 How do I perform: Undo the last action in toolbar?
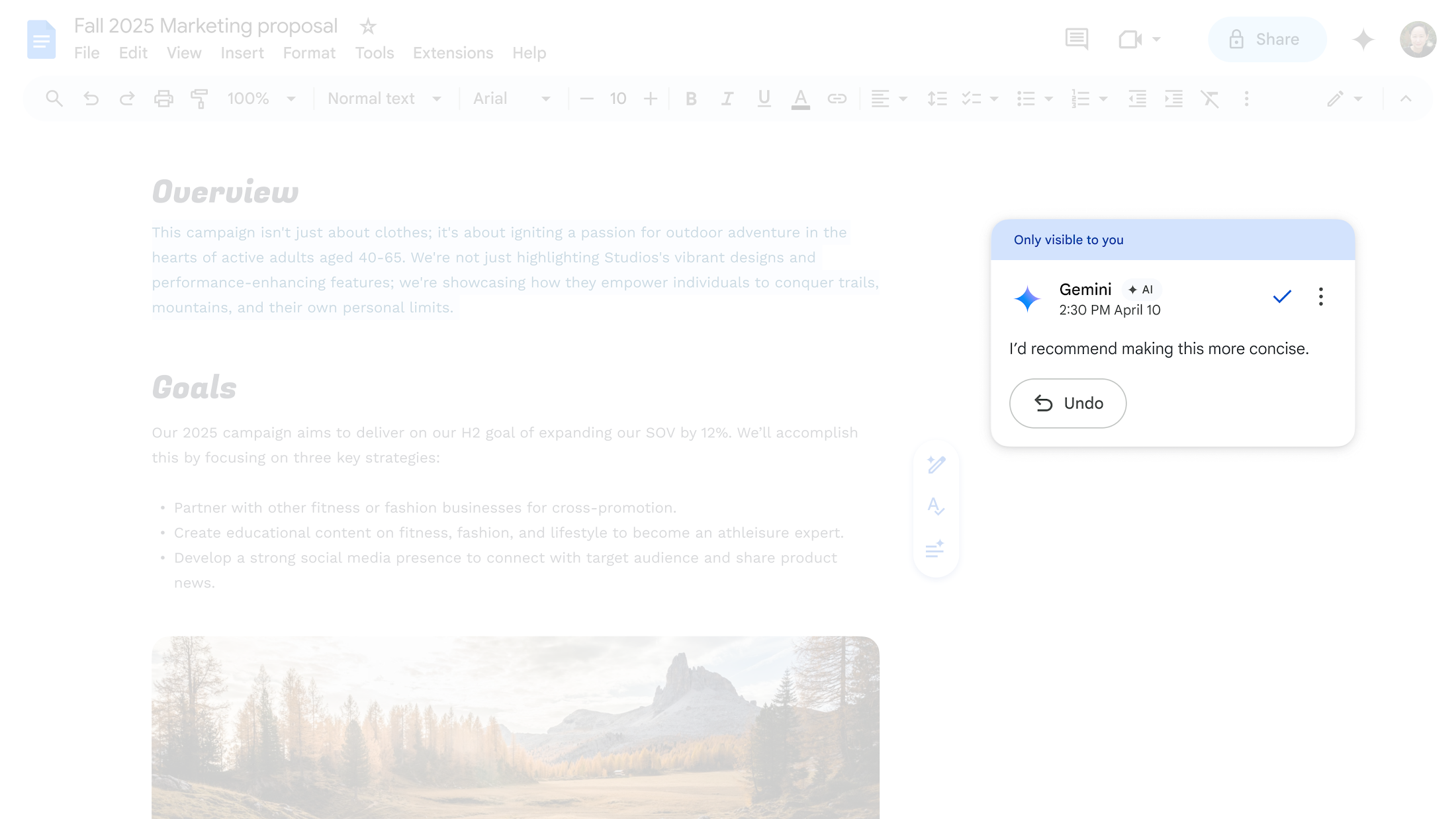(x=91, y=99)
